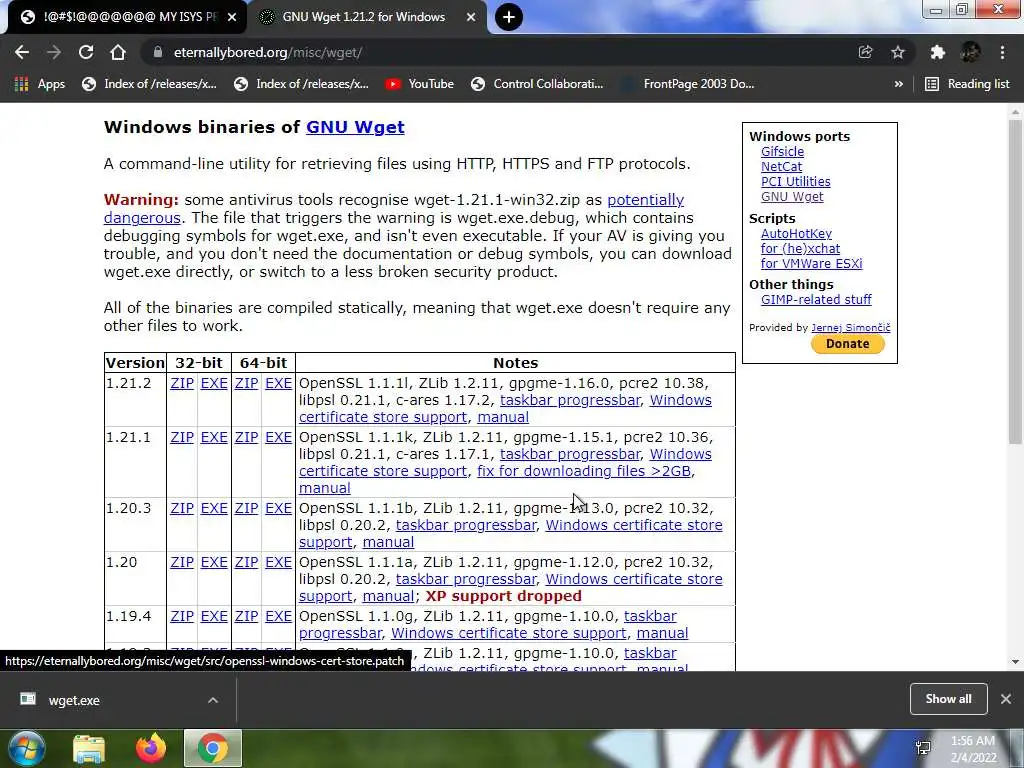Open the Extensions puzzle icon
The width and height of the screenshot is (1024, 768).
click(x=938, y=52)
